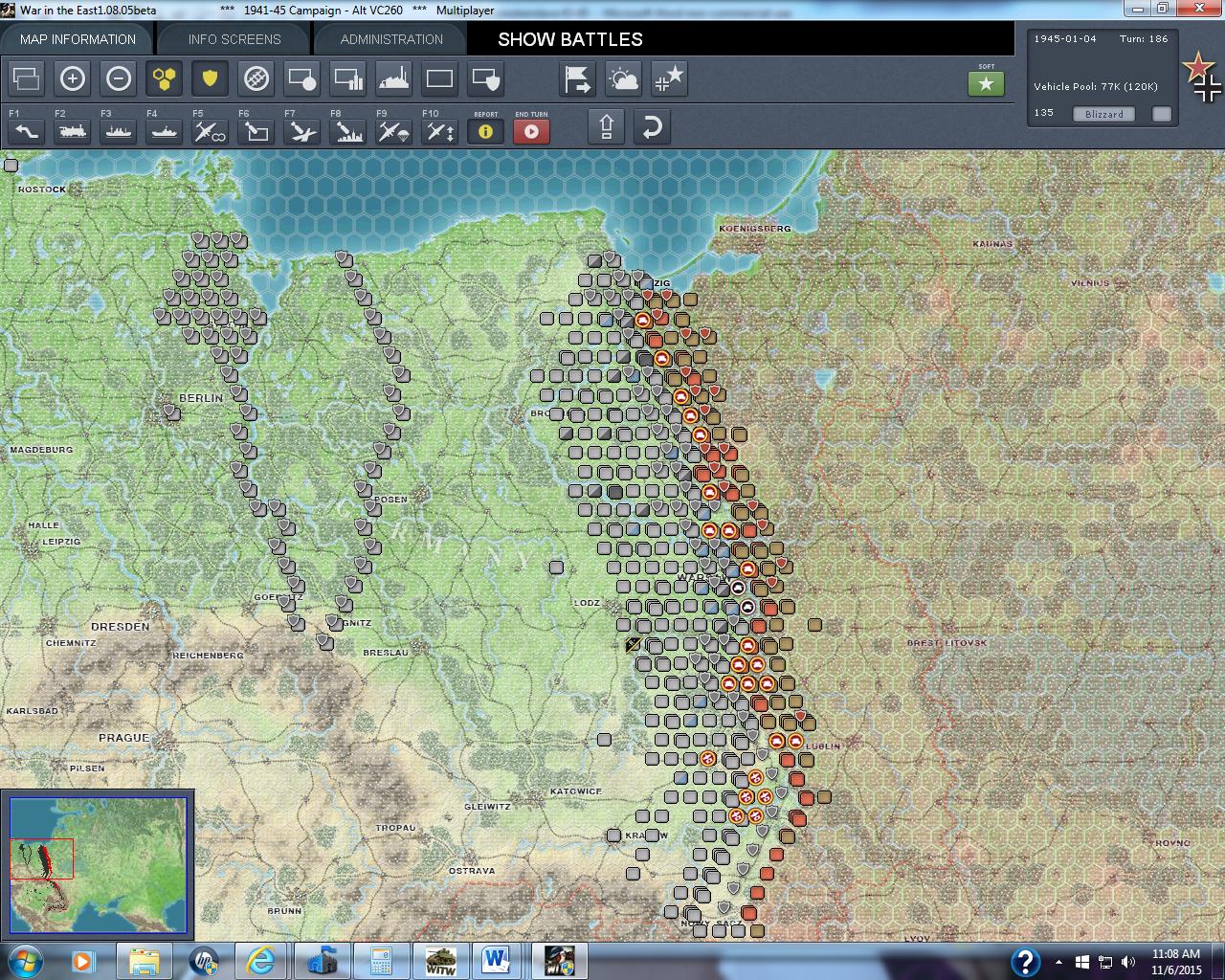The width and height of the screenshot is (1225, 980).
Task: Click the red viewport rectangle in minimap
Action: tap(42, 858)
